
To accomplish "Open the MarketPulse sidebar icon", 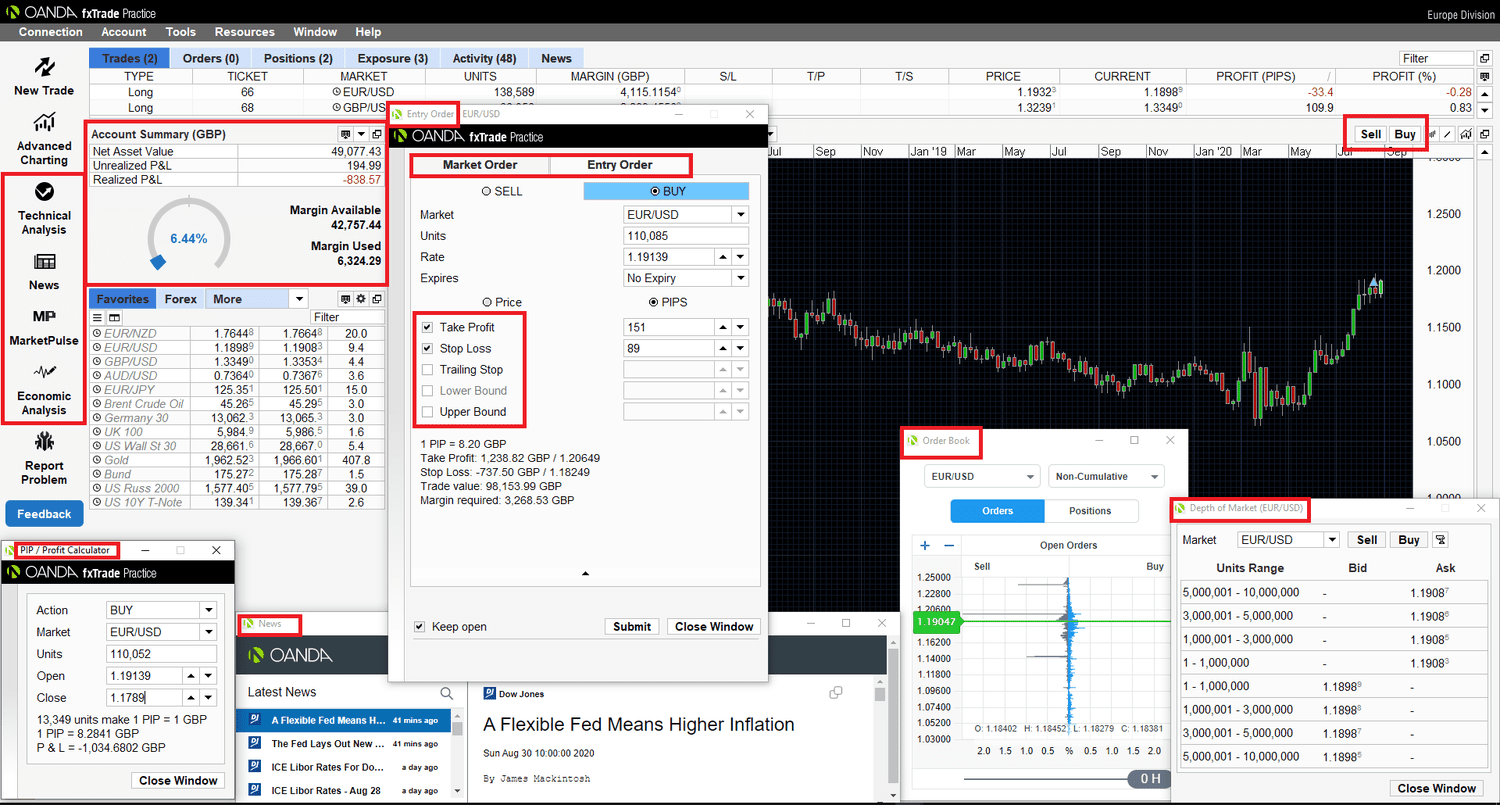I will point(44,317).
